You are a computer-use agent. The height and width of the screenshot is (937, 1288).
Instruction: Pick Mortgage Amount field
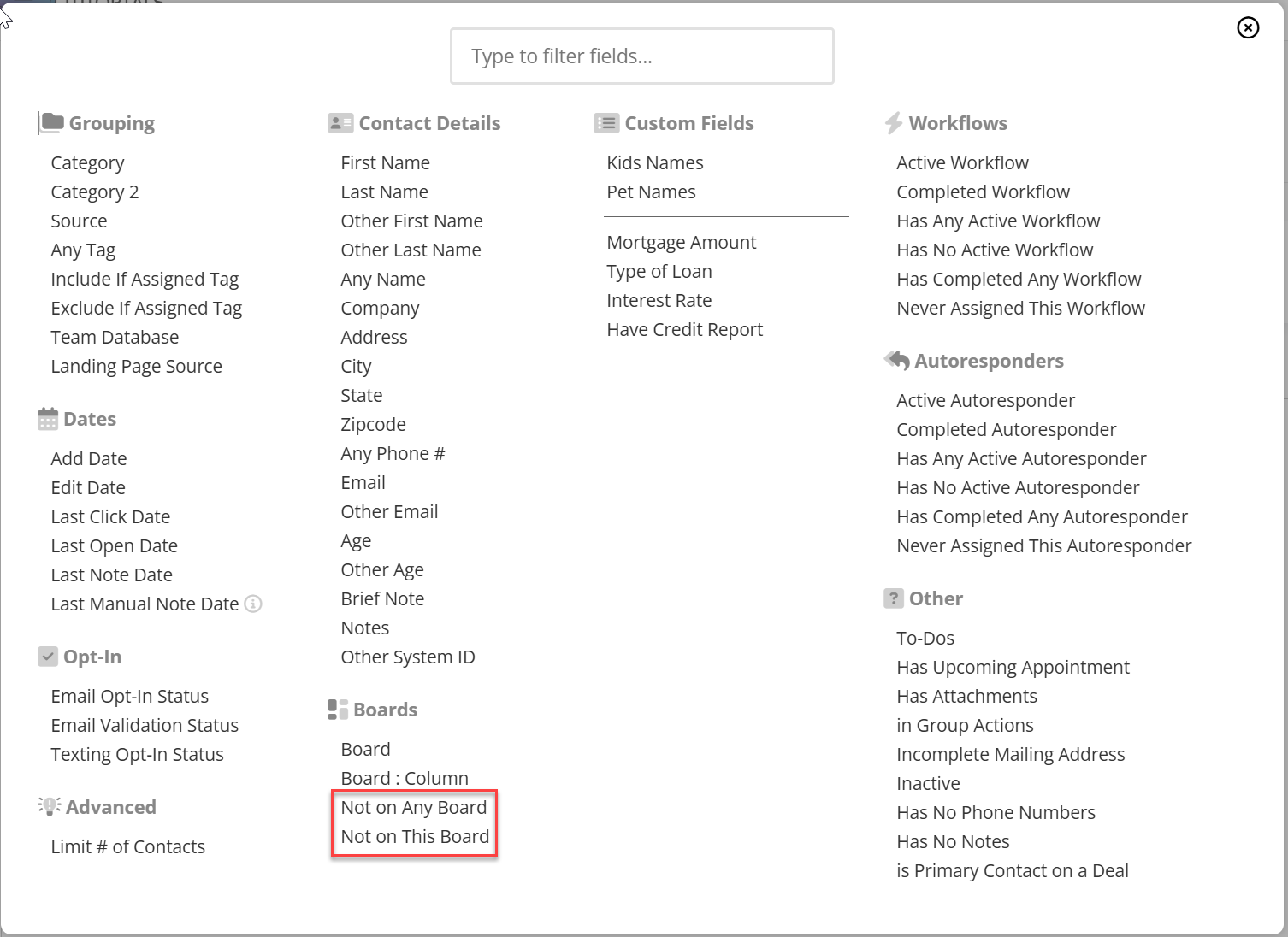[x=681, y=243]
